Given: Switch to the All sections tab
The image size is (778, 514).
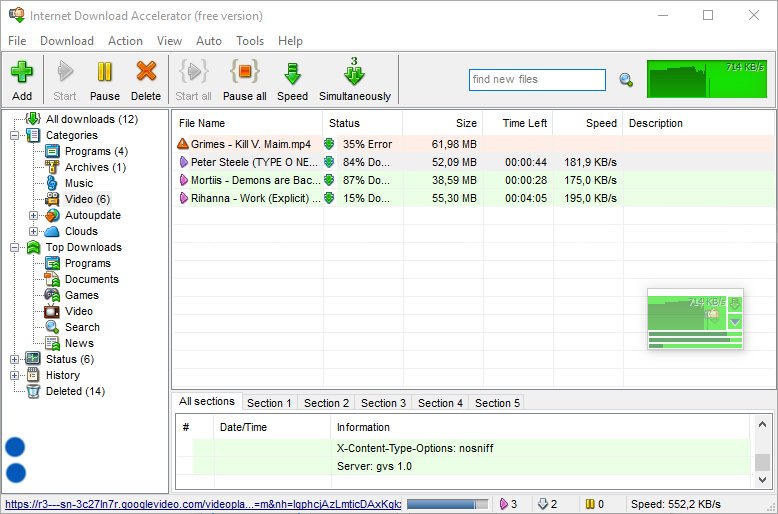Looking at the screenshot, I should [207, 401].
